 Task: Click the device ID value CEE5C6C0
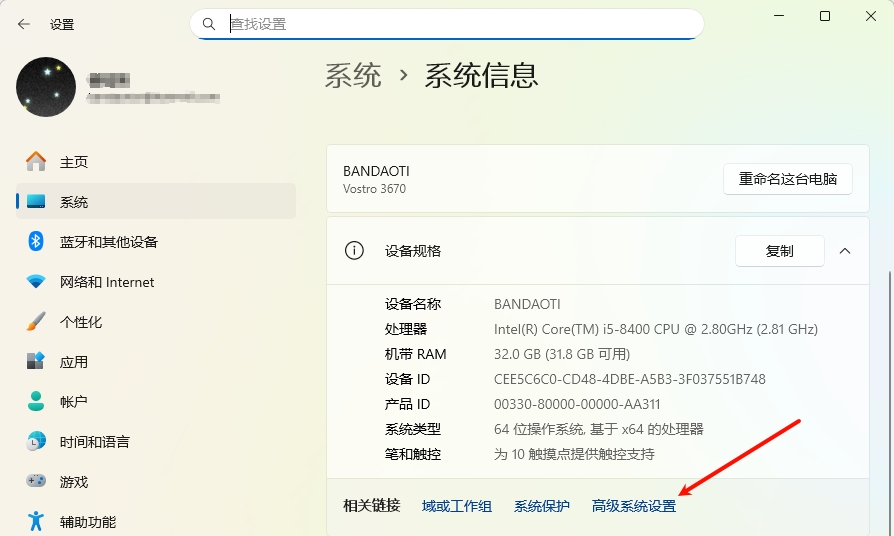pyautogui.click(x=629, y=379)
